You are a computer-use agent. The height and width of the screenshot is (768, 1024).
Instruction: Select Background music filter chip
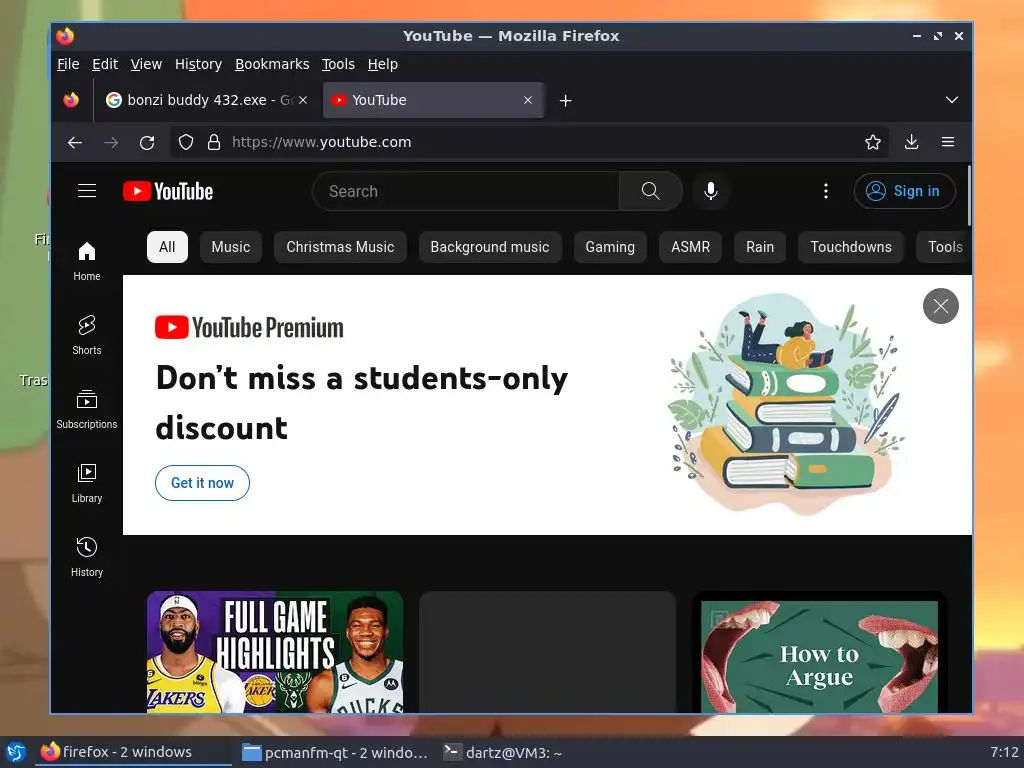[490, 247]
